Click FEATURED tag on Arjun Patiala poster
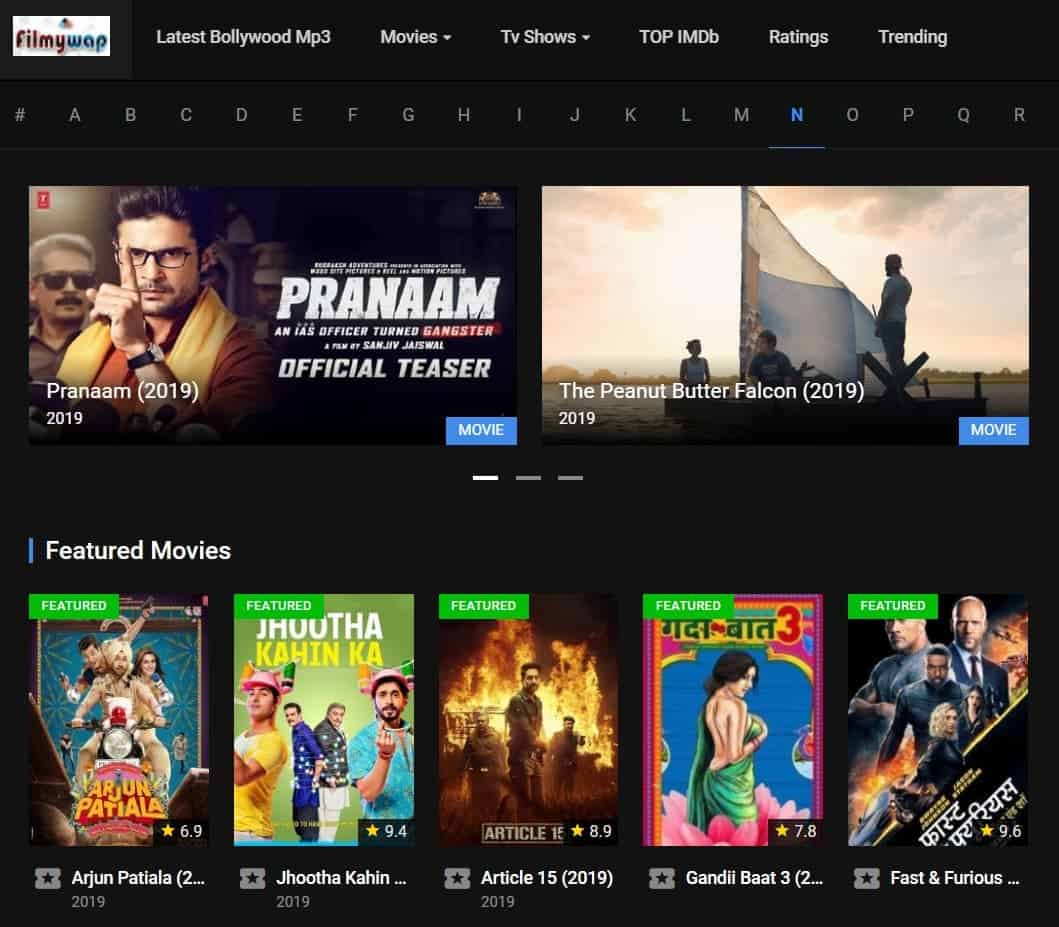 coord(74,606)
